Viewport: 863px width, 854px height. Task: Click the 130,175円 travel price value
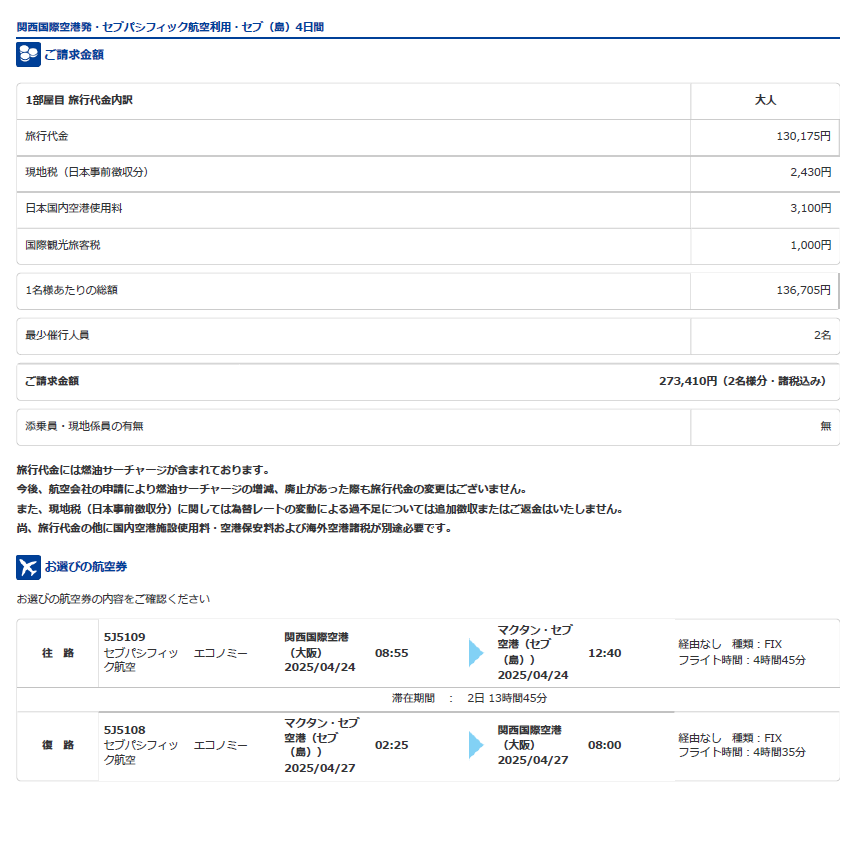pyautogui.click(x=804, y=136)
